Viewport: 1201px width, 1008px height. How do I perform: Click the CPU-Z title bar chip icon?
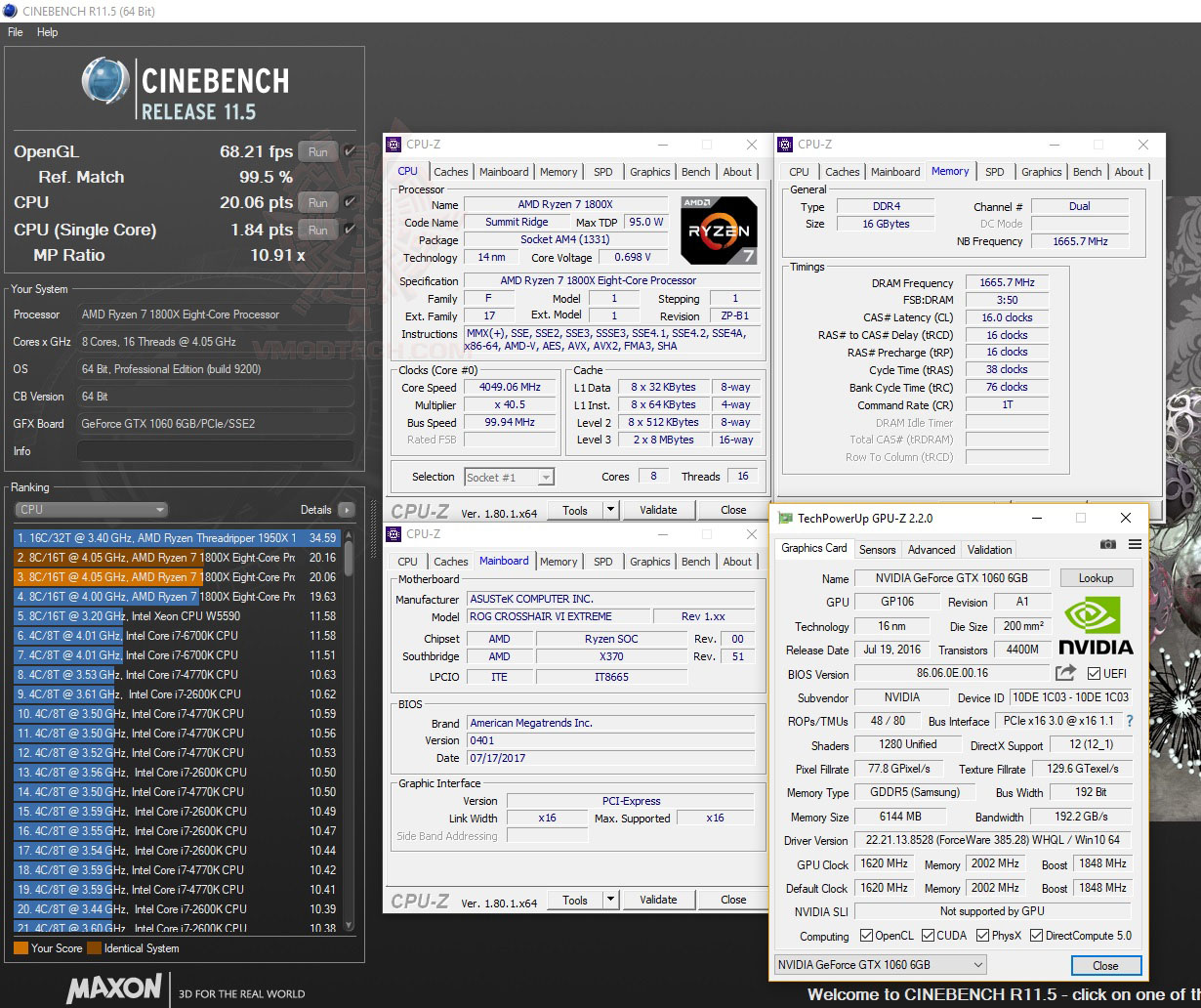[x=393, y=144]
